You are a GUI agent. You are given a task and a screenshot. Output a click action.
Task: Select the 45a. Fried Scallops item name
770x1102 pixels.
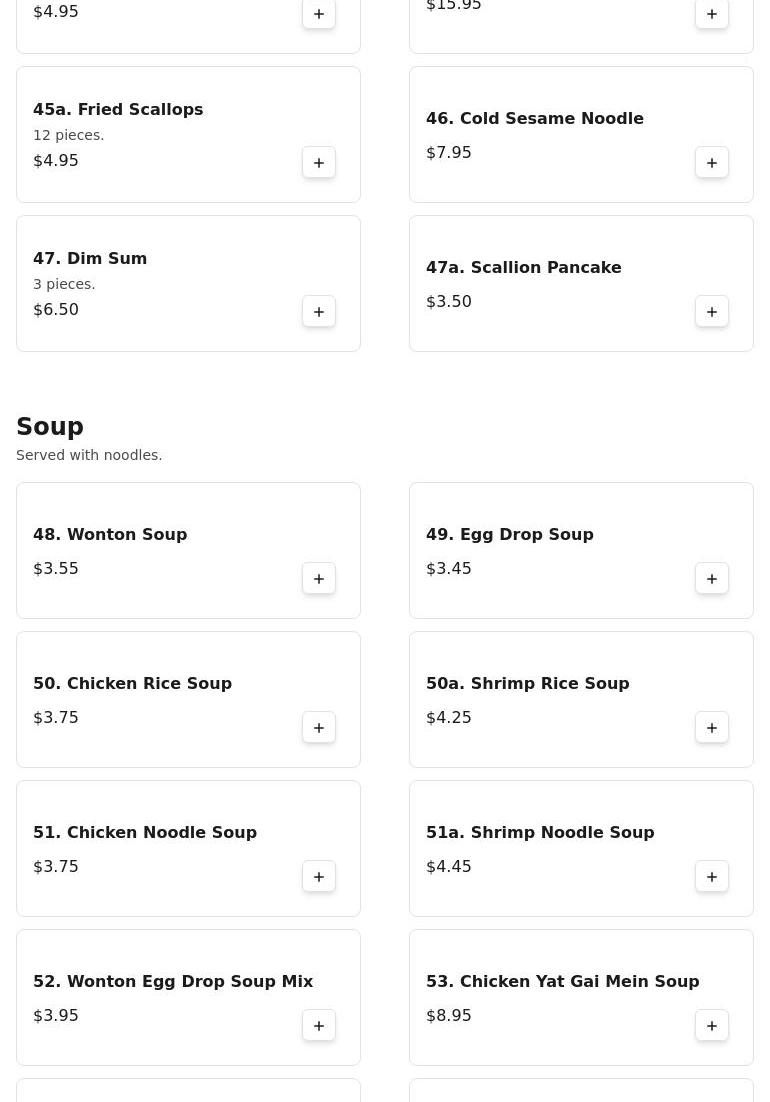(118, 110)
